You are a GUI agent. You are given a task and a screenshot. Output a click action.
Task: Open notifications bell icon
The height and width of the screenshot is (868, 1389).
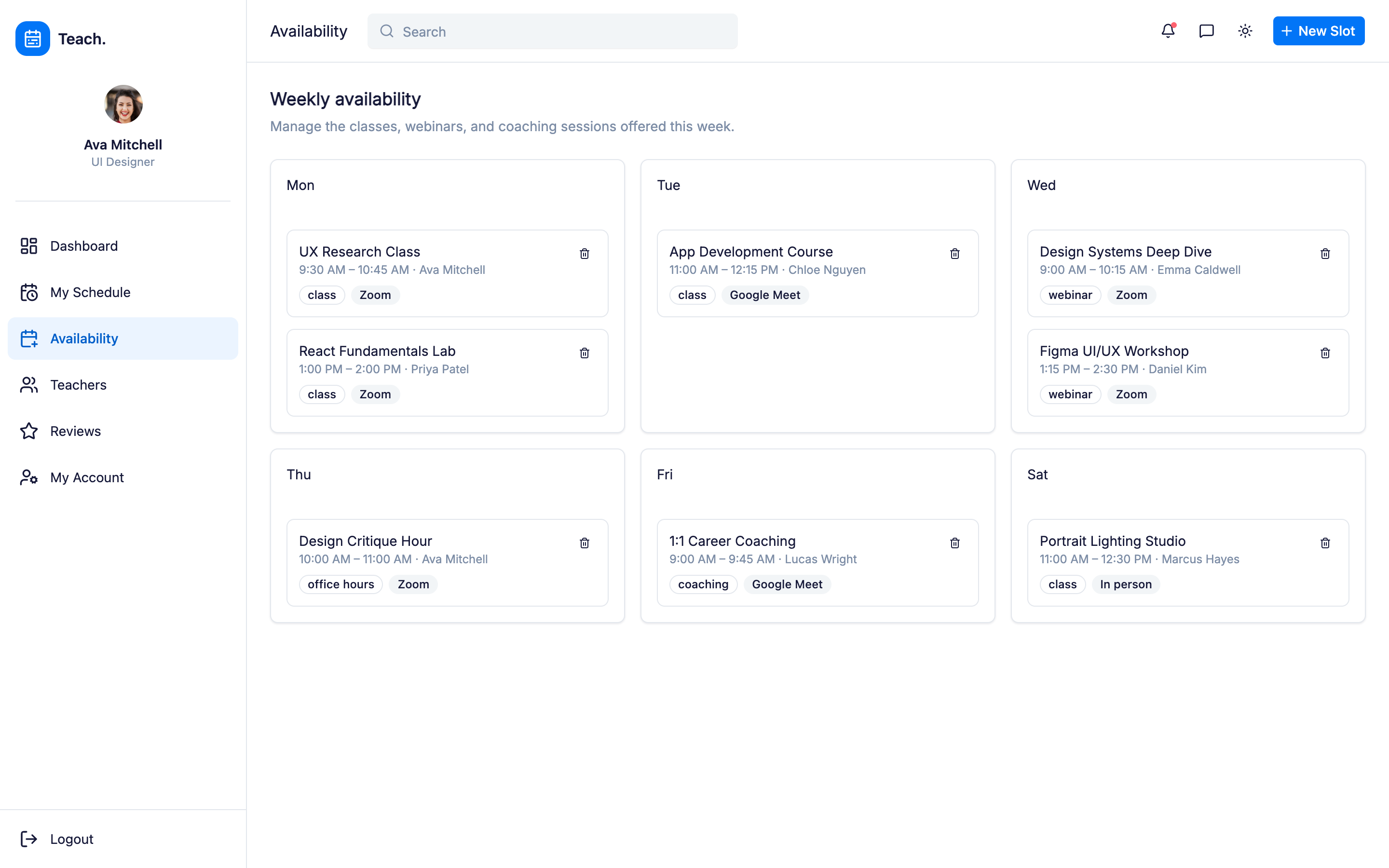point(1168,31)
